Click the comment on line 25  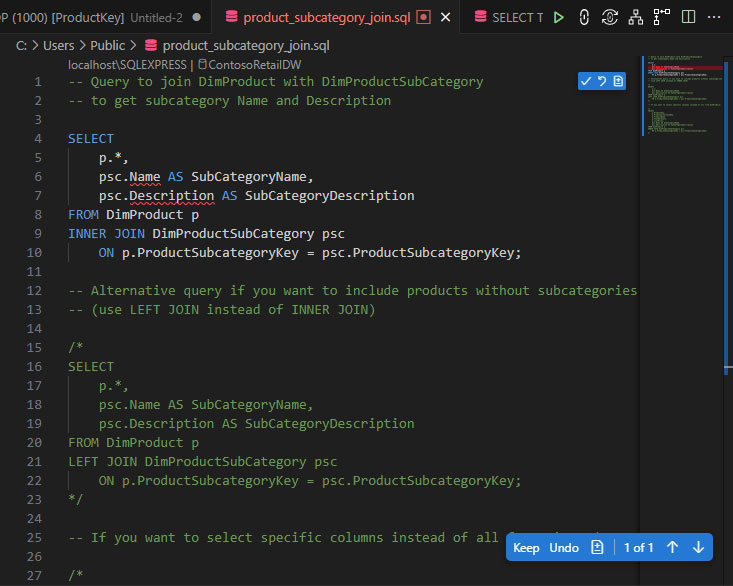tap(283, 538)
